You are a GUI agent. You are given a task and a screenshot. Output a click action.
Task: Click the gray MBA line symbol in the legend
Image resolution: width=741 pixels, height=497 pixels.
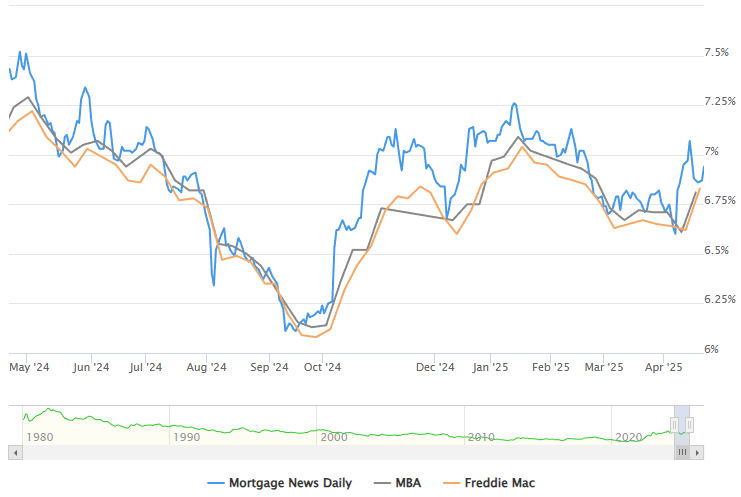[381, 483]
